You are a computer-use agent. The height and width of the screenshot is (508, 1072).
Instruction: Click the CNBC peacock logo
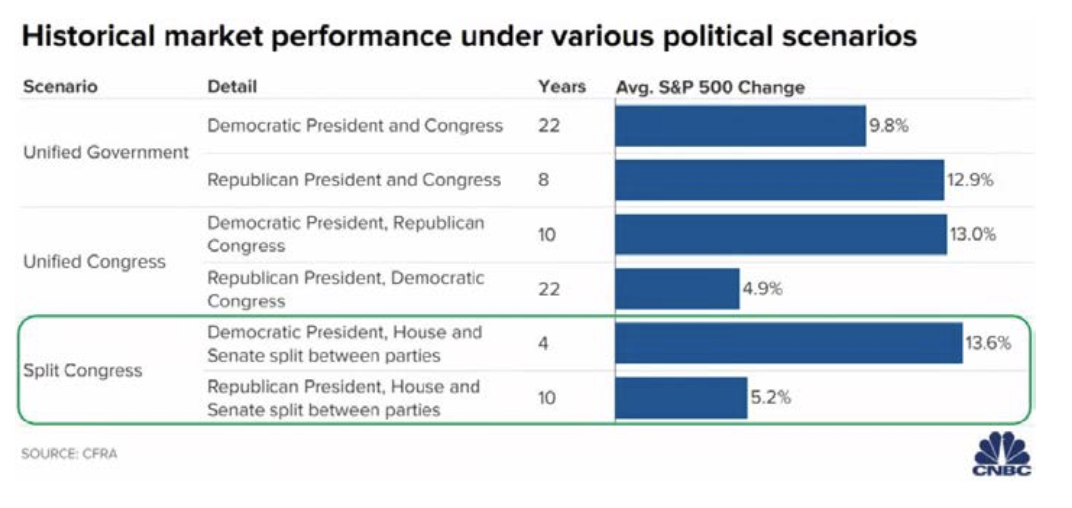(x=1002, y=451)
